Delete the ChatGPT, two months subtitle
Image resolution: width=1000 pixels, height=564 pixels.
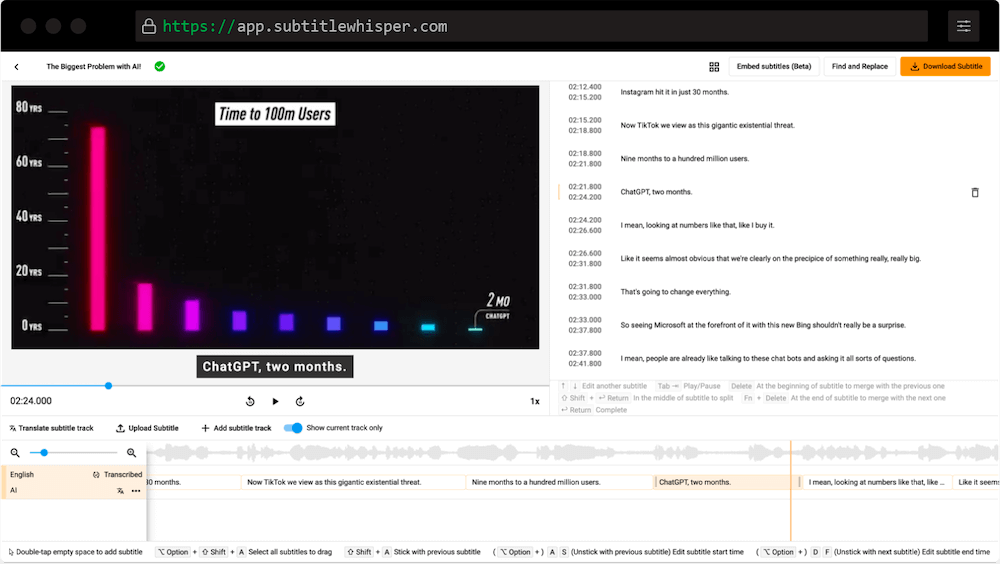pos(974,192)
